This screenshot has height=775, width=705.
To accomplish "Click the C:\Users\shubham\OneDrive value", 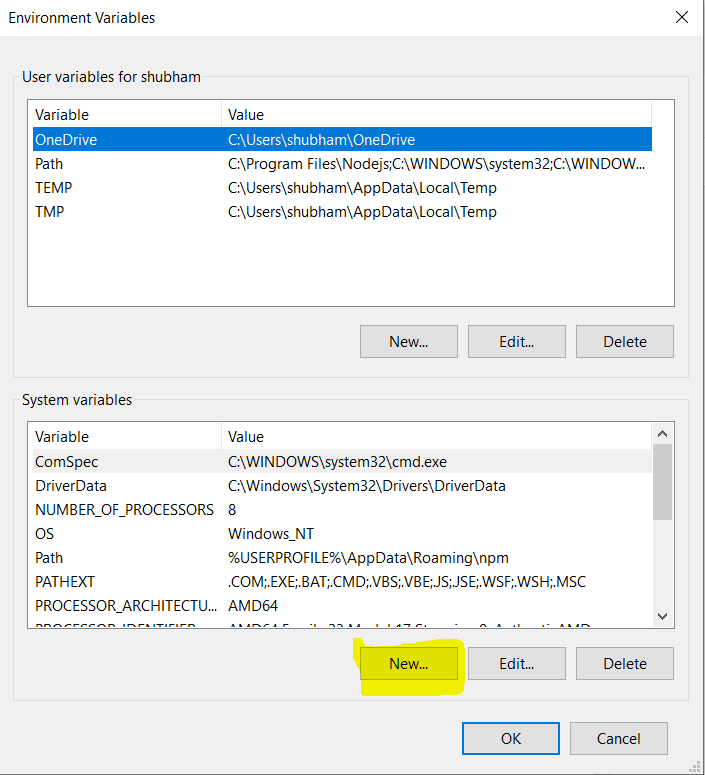I will [321, 139].
